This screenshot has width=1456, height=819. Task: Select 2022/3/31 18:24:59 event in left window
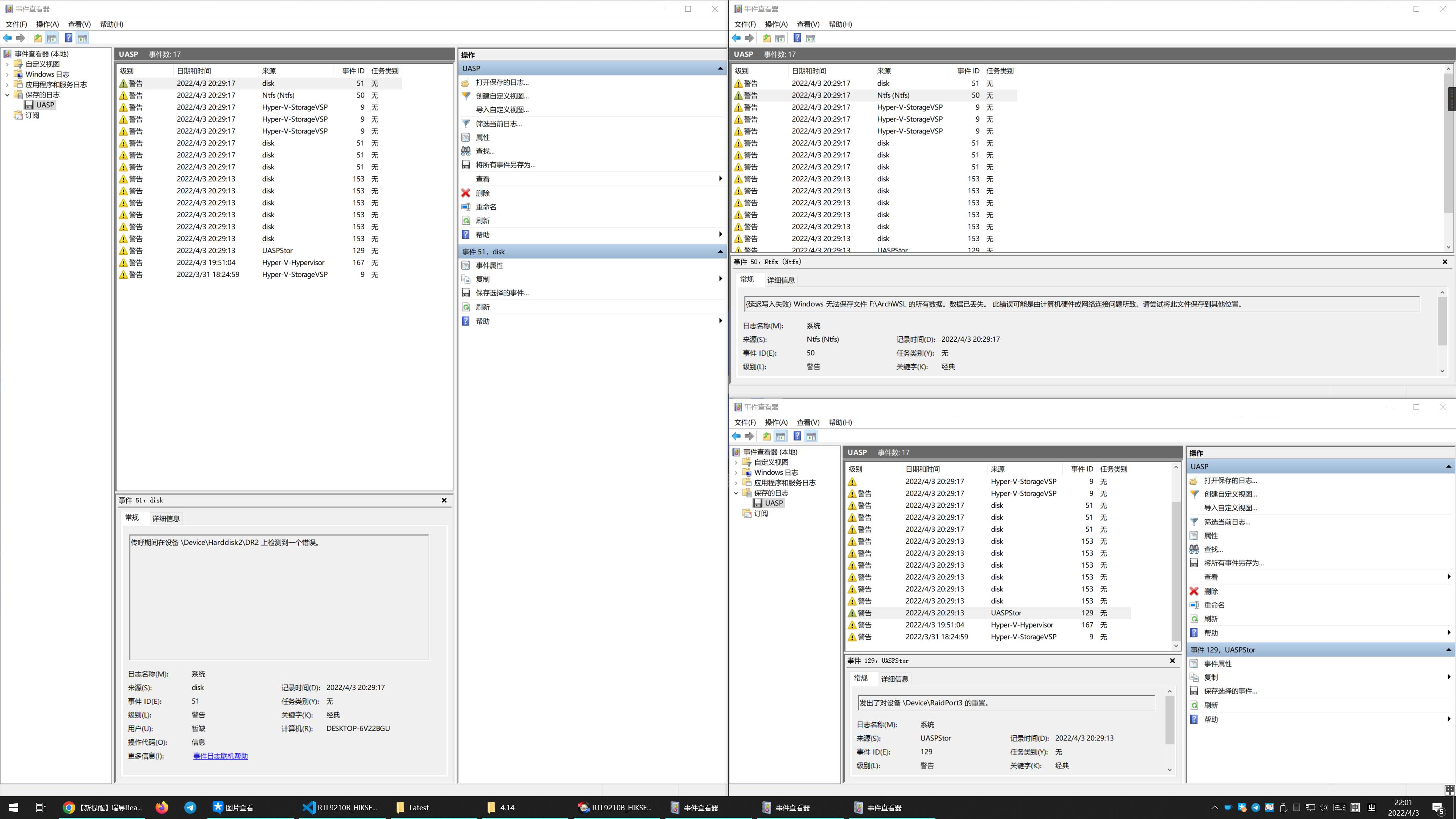pos(259,274)
